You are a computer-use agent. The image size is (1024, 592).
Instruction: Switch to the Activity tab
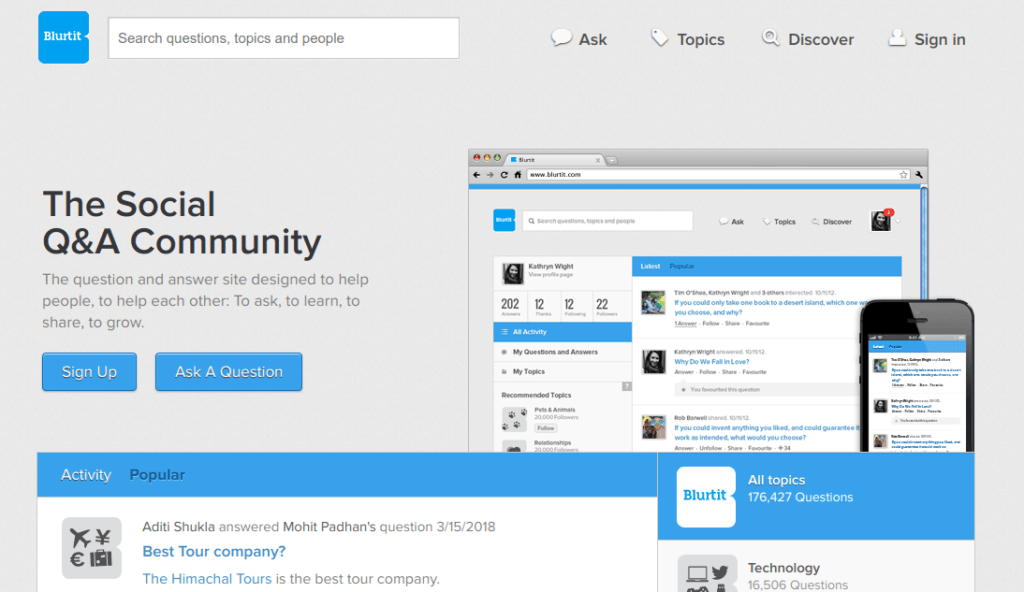pos(86,475)
